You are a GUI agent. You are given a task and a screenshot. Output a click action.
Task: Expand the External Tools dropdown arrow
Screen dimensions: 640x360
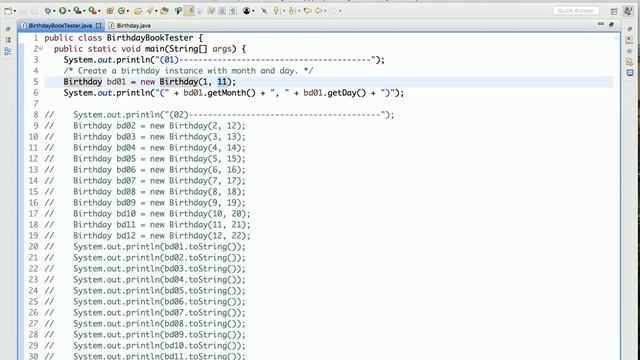coord(99,11)
